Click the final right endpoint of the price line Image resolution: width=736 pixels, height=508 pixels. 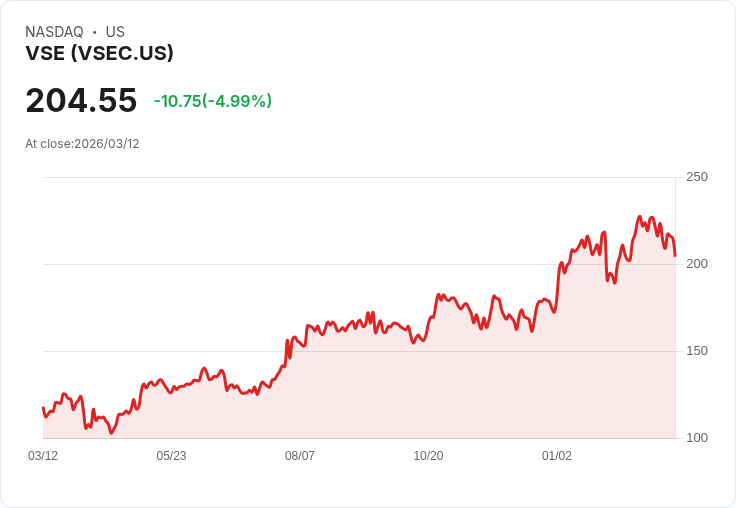675,256
